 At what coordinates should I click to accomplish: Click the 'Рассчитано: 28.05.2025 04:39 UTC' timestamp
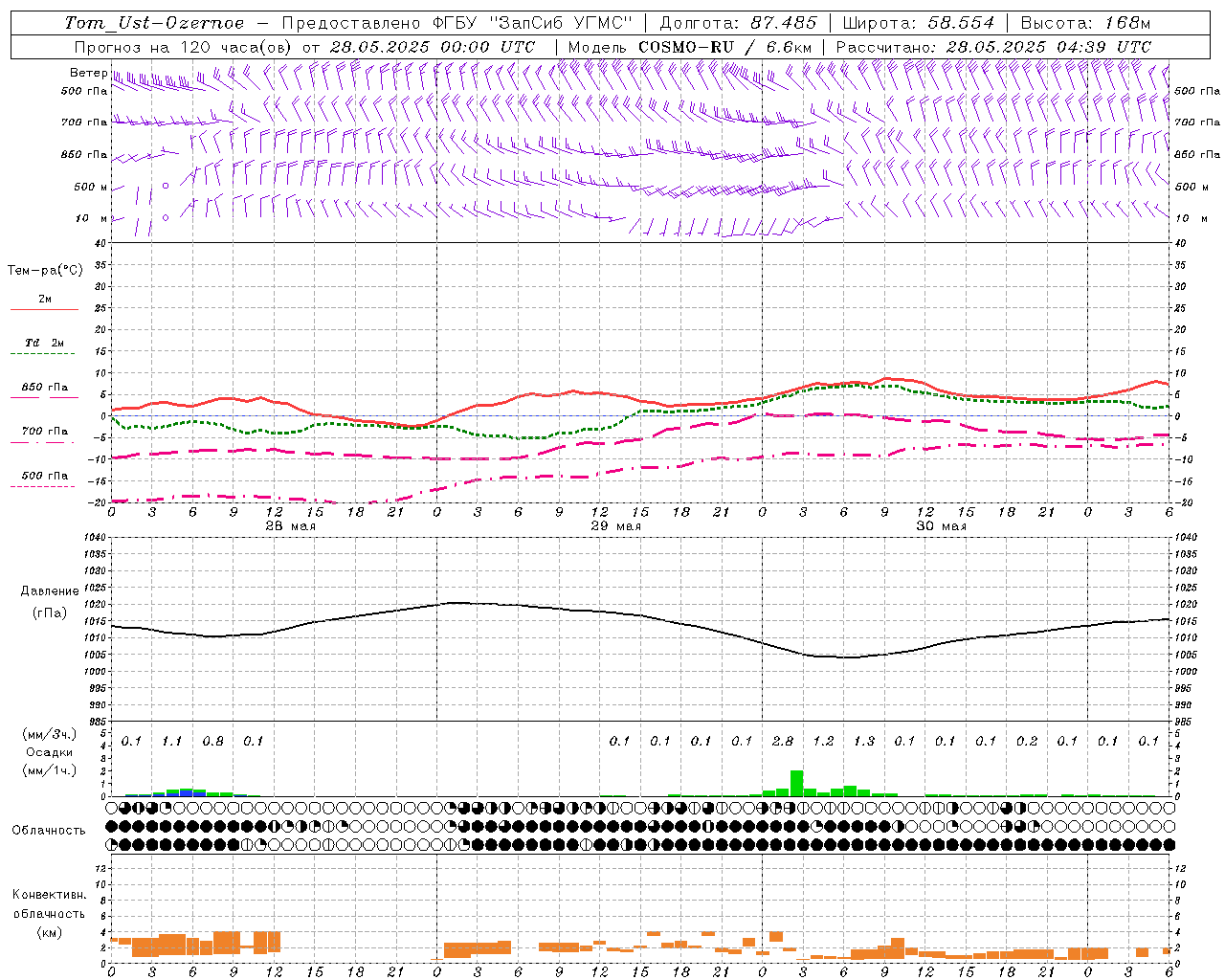click(993, 47)
